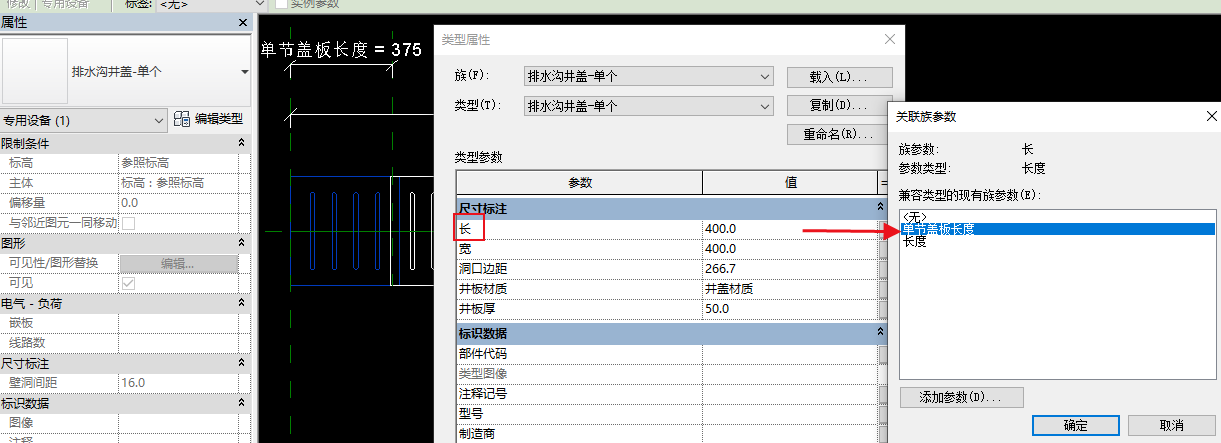Viewport: 1221px width, 443px height.
Task: Click the 线路数 row in 属性 panel
Action: 125,343
